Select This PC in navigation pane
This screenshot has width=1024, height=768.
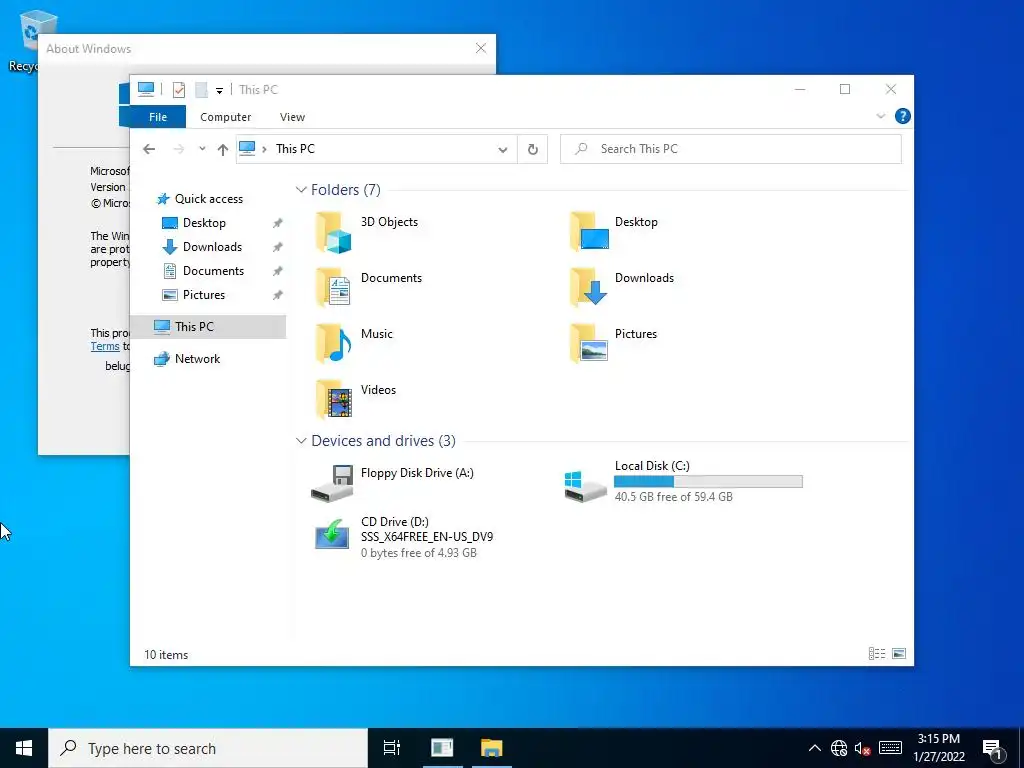208,327
